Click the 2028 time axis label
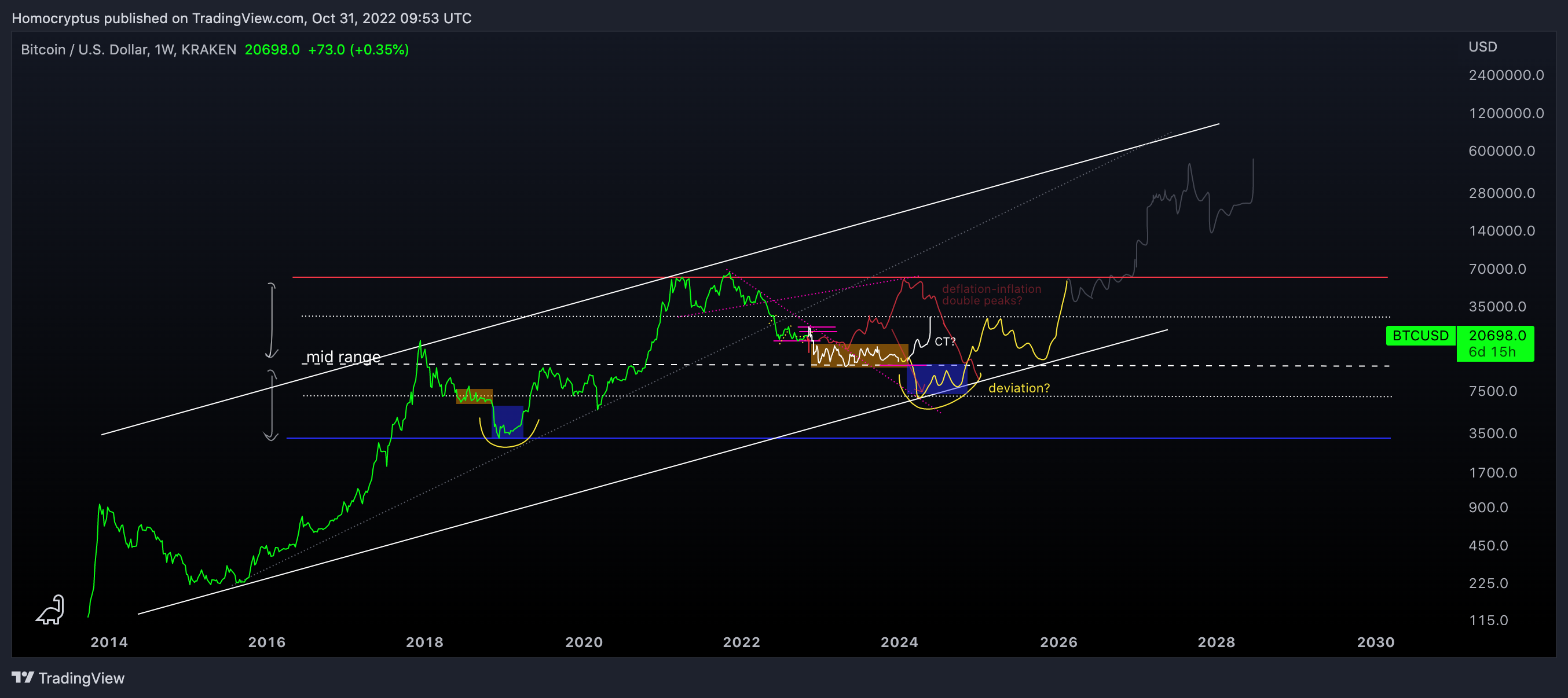 point(1216,642)
